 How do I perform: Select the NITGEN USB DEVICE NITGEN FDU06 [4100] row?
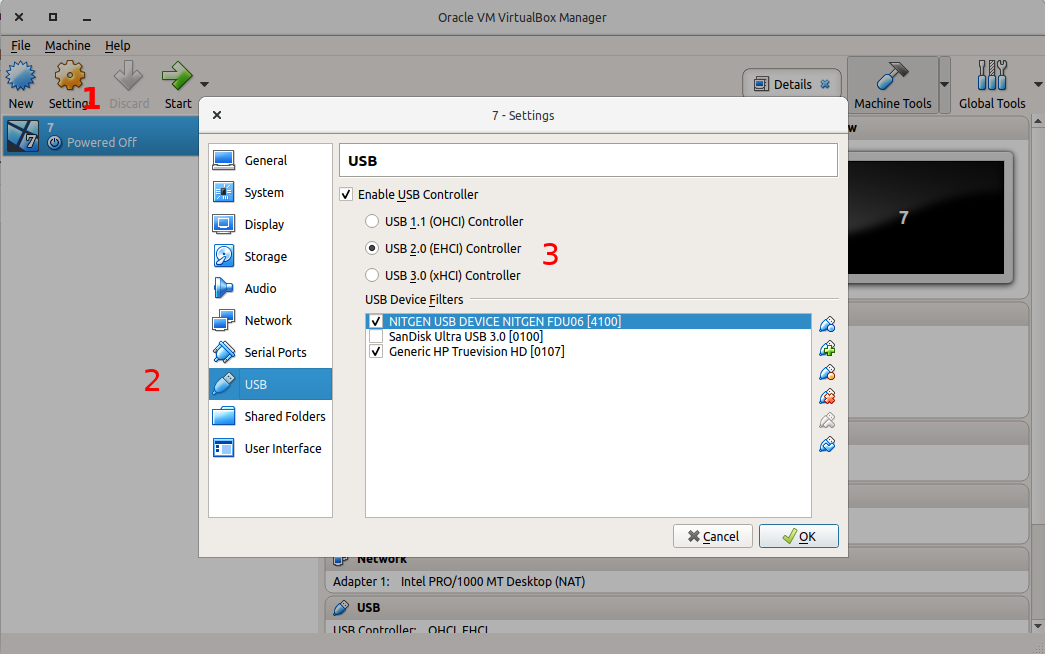pos(588,321)
